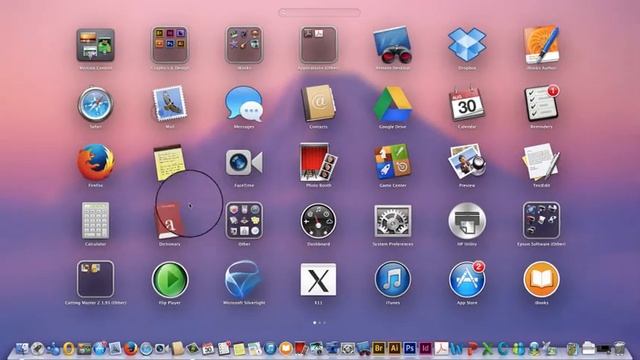Launch Remote Desktop binoculars app

392,45
